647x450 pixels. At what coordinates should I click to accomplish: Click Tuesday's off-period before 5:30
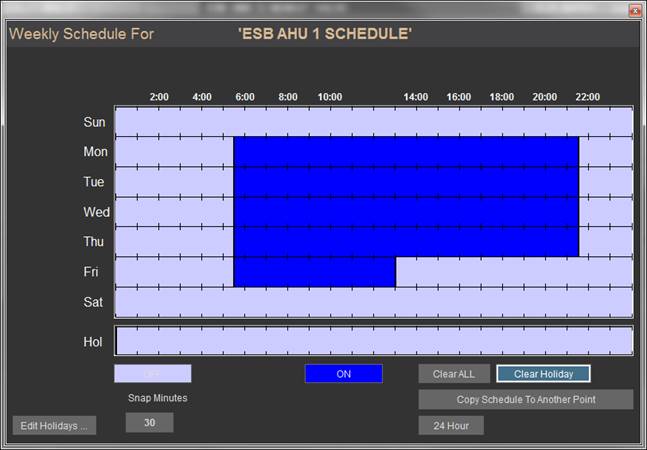[174, 182]
